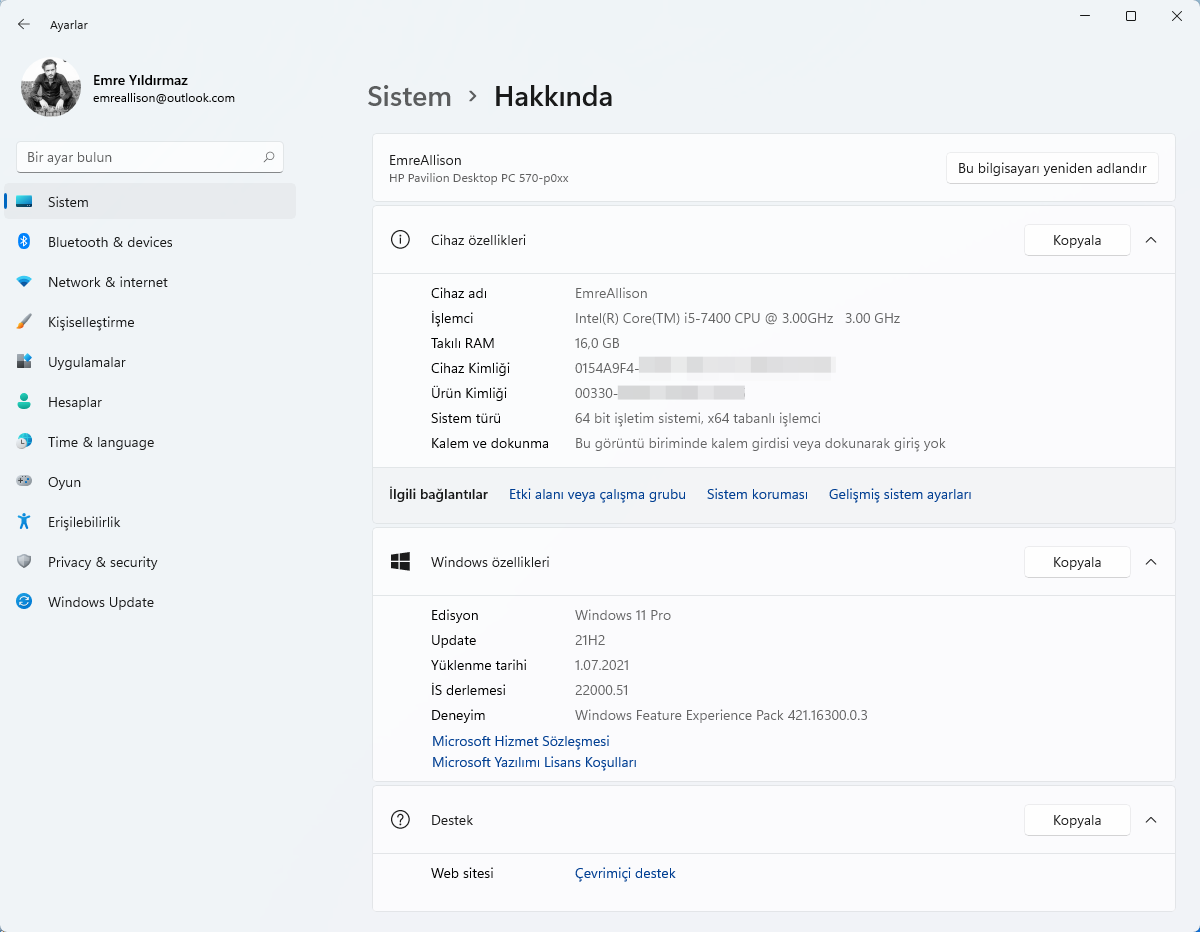The height and width of the screenshot is (932, 1200).
Task: Open Privacy & security settings
Action: [102, 562]
